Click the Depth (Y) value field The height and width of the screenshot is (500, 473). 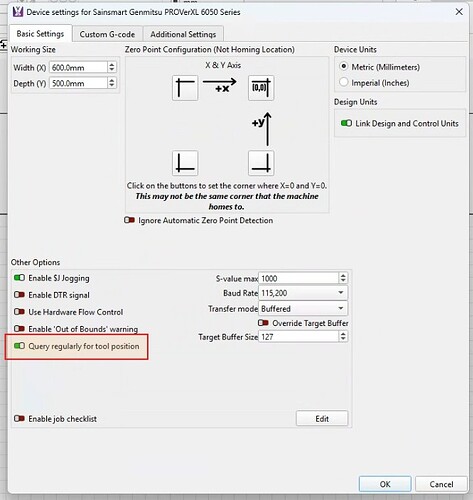(x=78, y=83)
